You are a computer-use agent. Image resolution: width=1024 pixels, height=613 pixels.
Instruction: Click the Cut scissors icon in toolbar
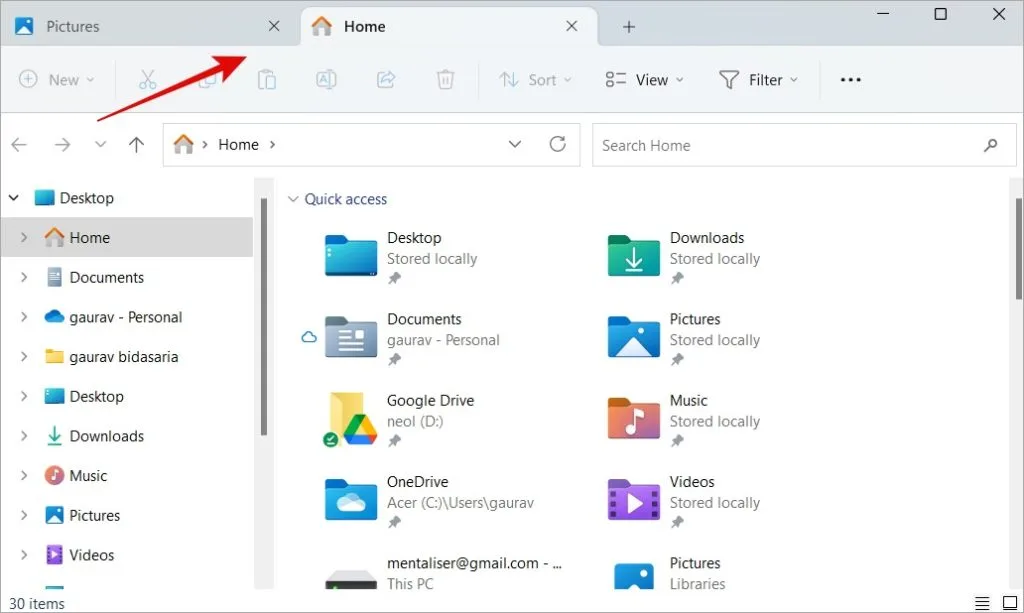[148, 80]
